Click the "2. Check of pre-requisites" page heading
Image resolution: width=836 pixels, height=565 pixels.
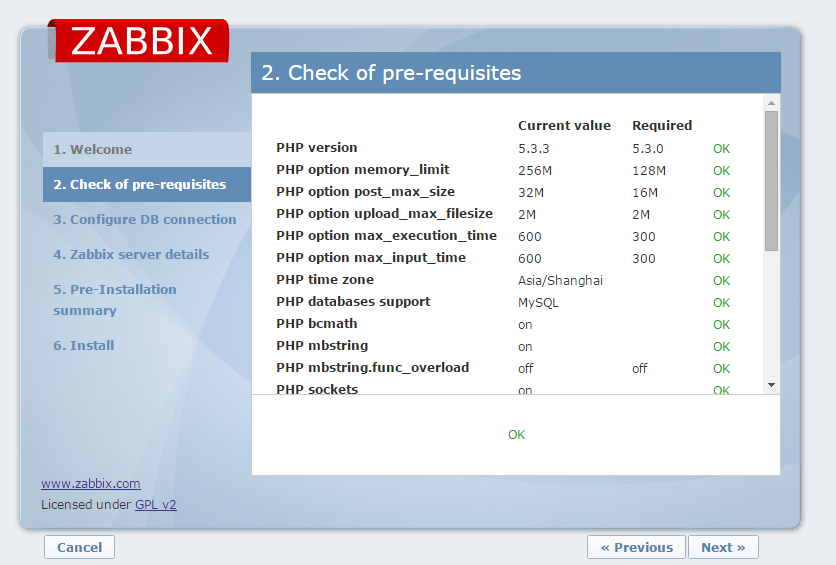click(391, 72)
